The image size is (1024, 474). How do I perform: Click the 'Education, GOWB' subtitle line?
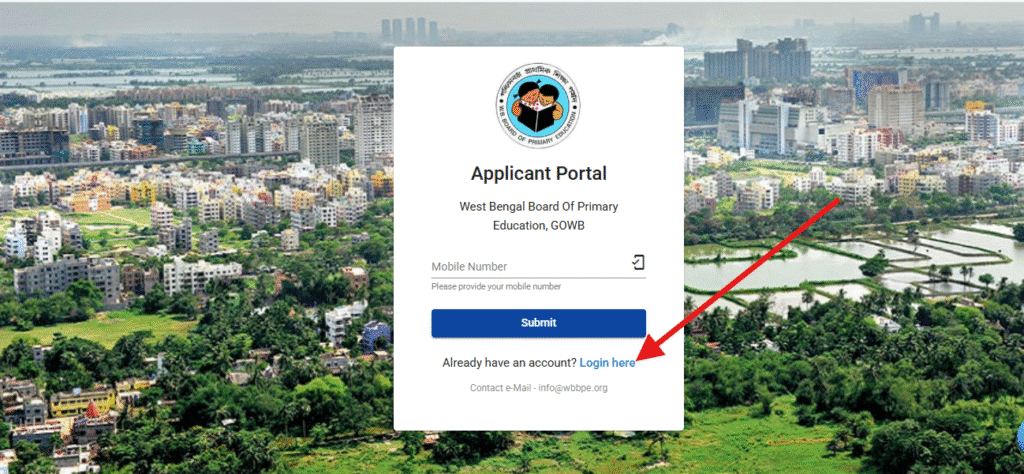tap(538, 225)
